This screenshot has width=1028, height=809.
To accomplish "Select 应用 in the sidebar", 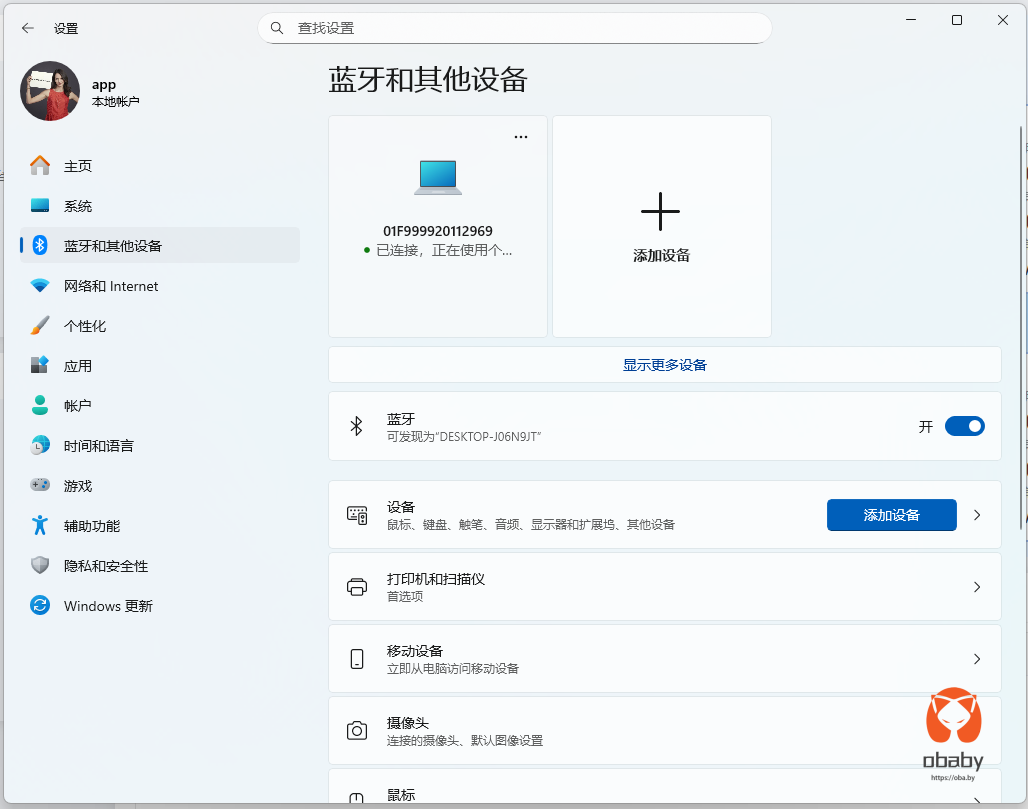I will [x=78, y=366].
